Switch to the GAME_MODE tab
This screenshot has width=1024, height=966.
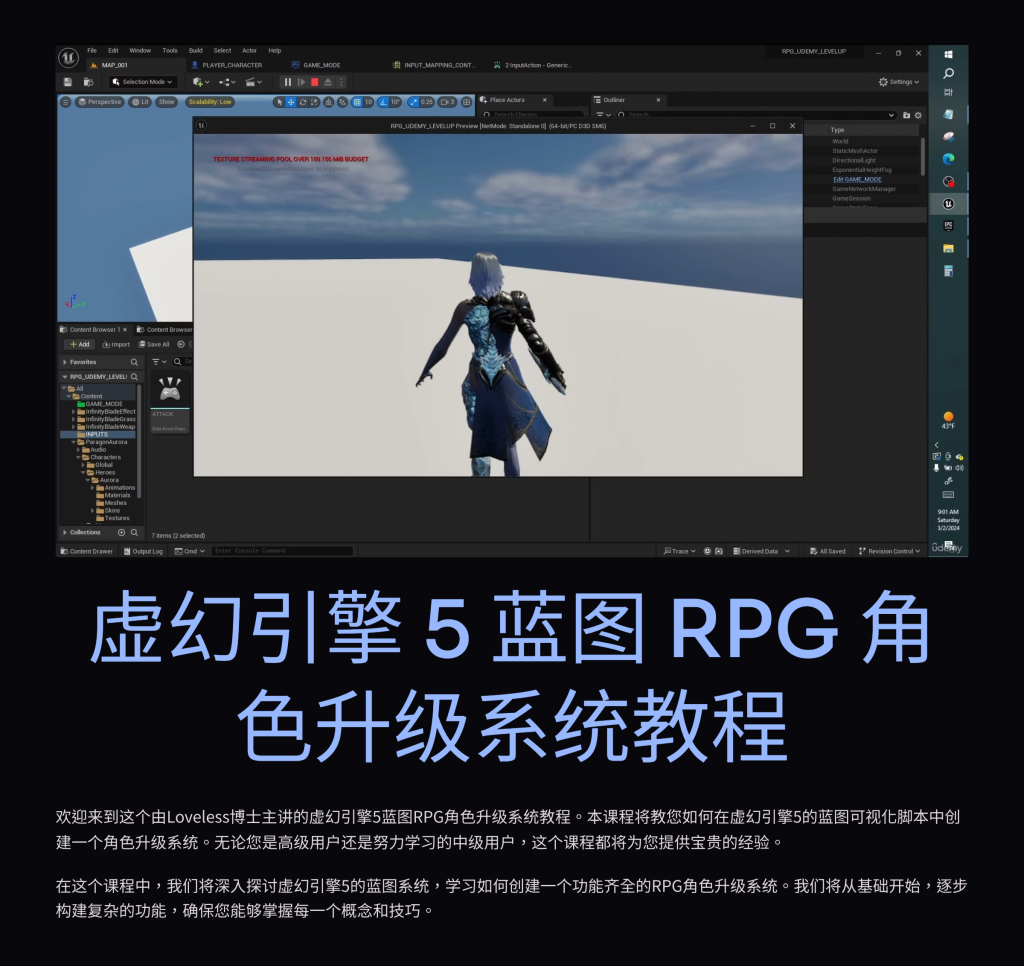pyautogui.click(x=316, y=65)
